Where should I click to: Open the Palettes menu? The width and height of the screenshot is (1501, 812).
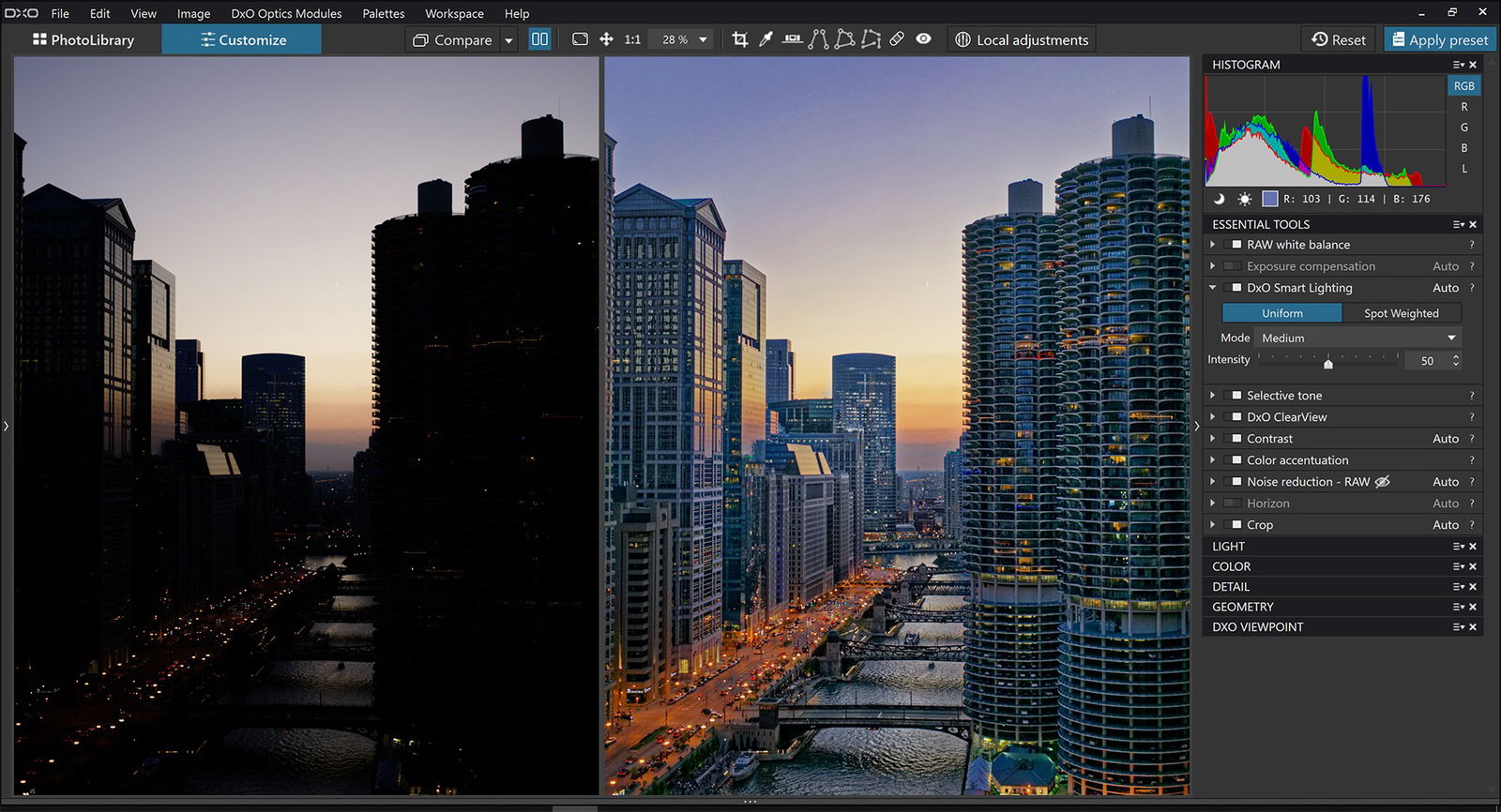(x=384, y=13)
